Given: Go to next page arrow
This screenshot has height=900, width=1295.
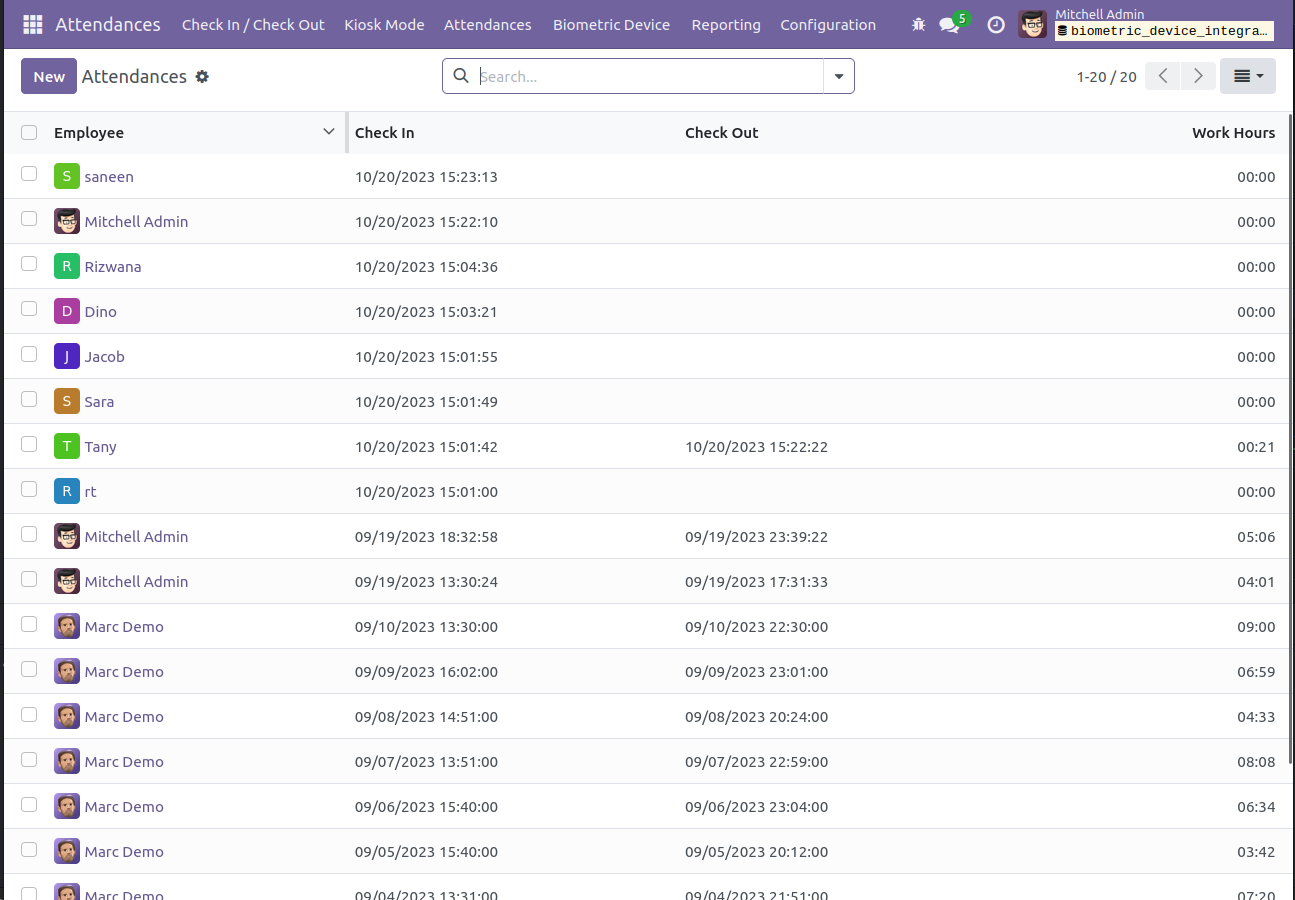Looking at the screenshot, I should pyautogui.click(x=1198, y=76).
